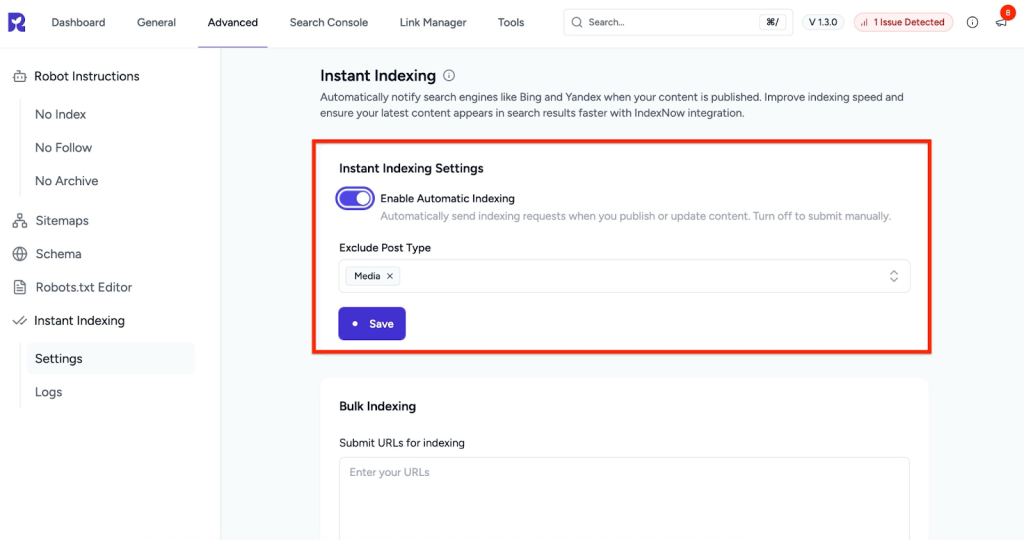Click the Instant Indexing double-check icon
Screen dimensions: 1024x540
click(x=20, y=321)
